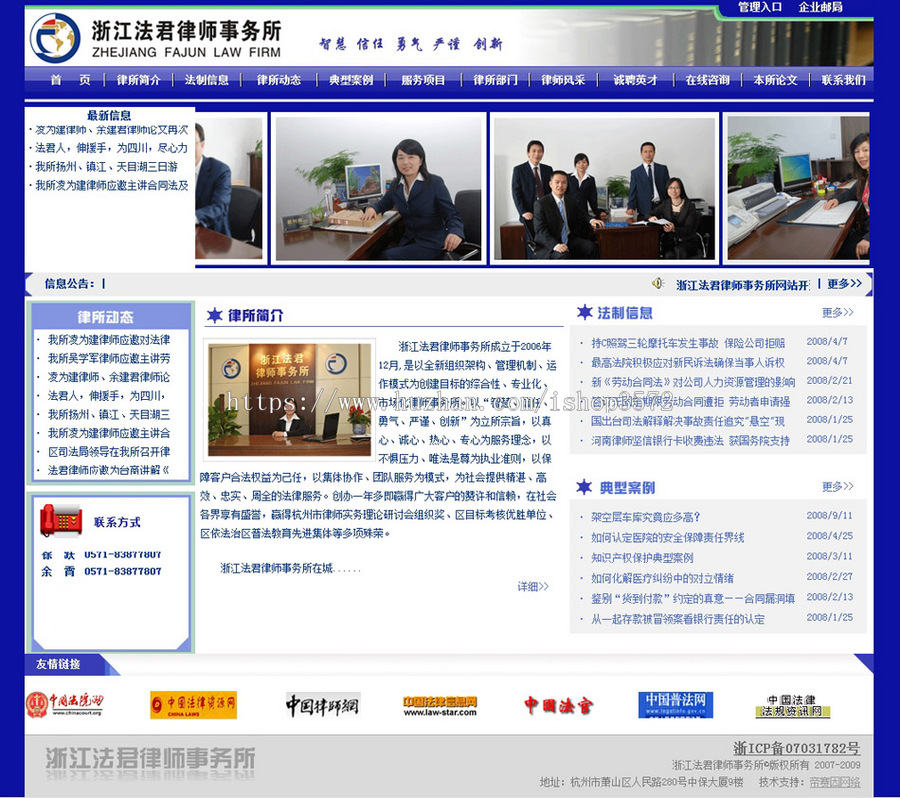Viewport: 900px width, 798px height.
Task: Open 更多 in the announcement bar
Action: [x=844, y=283]
